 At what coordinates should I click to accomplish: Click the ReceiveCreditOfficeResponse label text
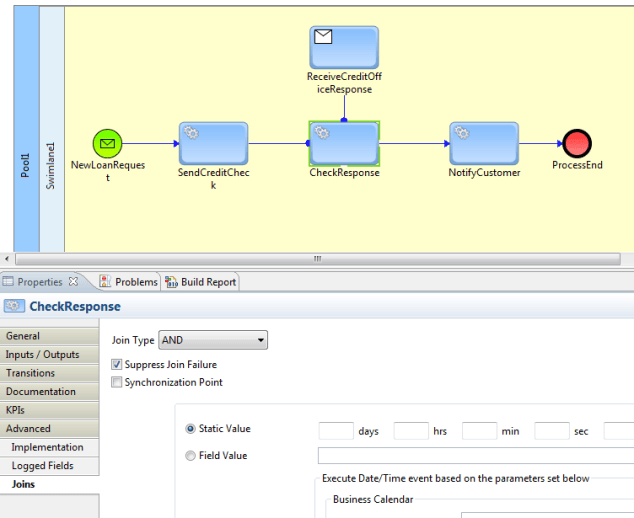344,83
